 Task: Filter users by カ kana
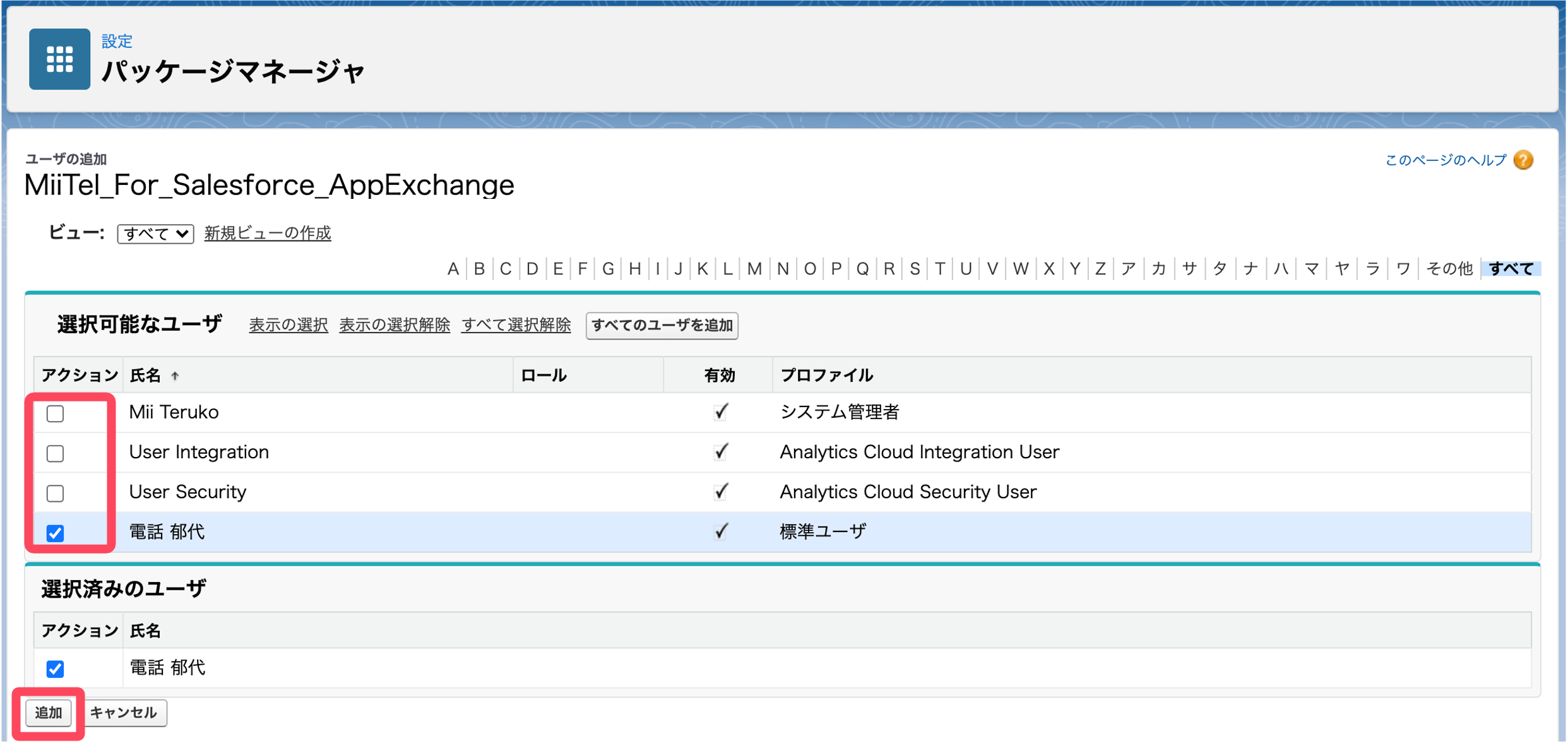pyautogui.click(x=1159, y=269)
